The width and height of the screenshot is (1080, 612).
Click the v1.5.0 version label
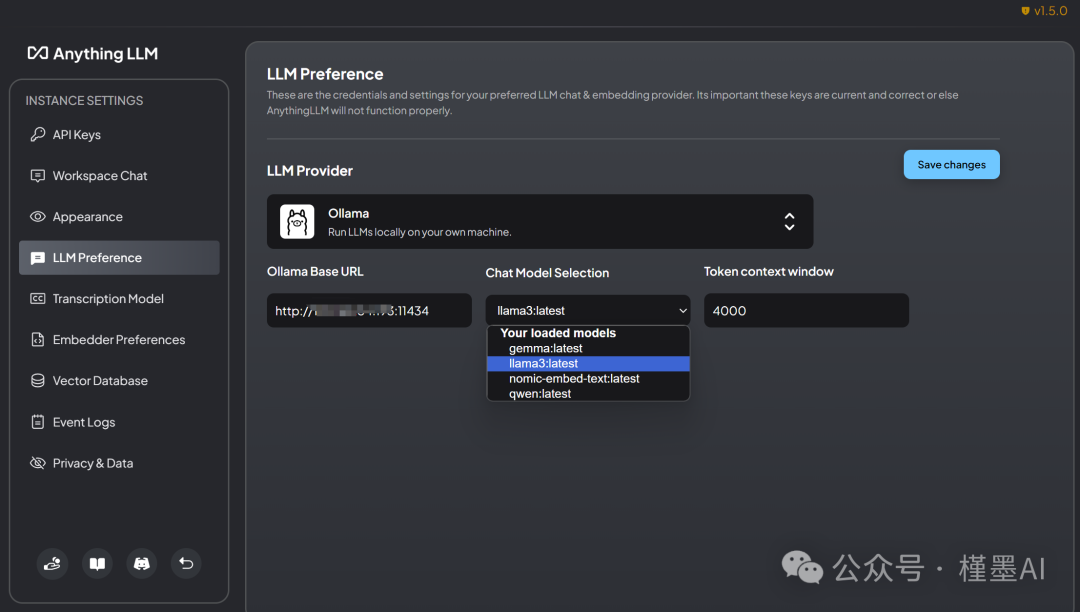(1050, 11)
